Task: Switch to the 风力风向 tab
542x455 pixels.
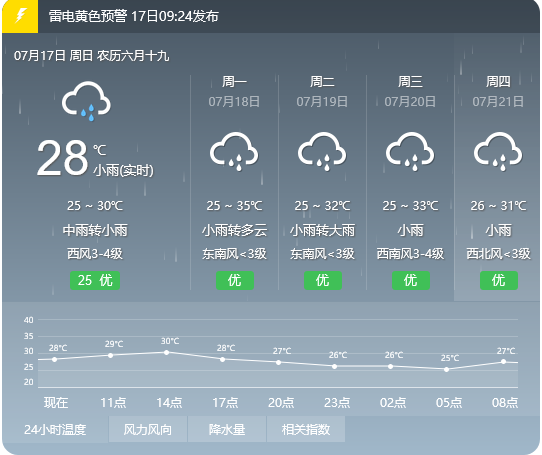Action: (148, 429)
